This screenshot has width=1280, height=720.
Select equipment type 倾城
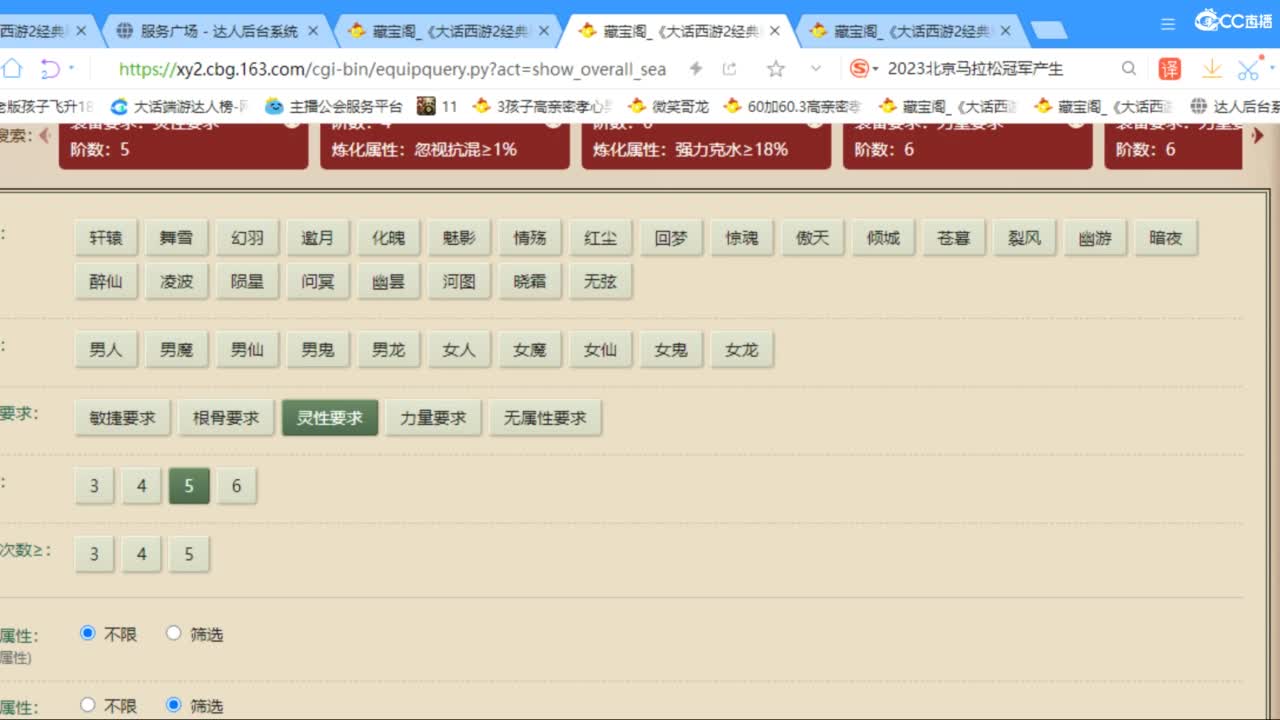(x=883, y=238)
